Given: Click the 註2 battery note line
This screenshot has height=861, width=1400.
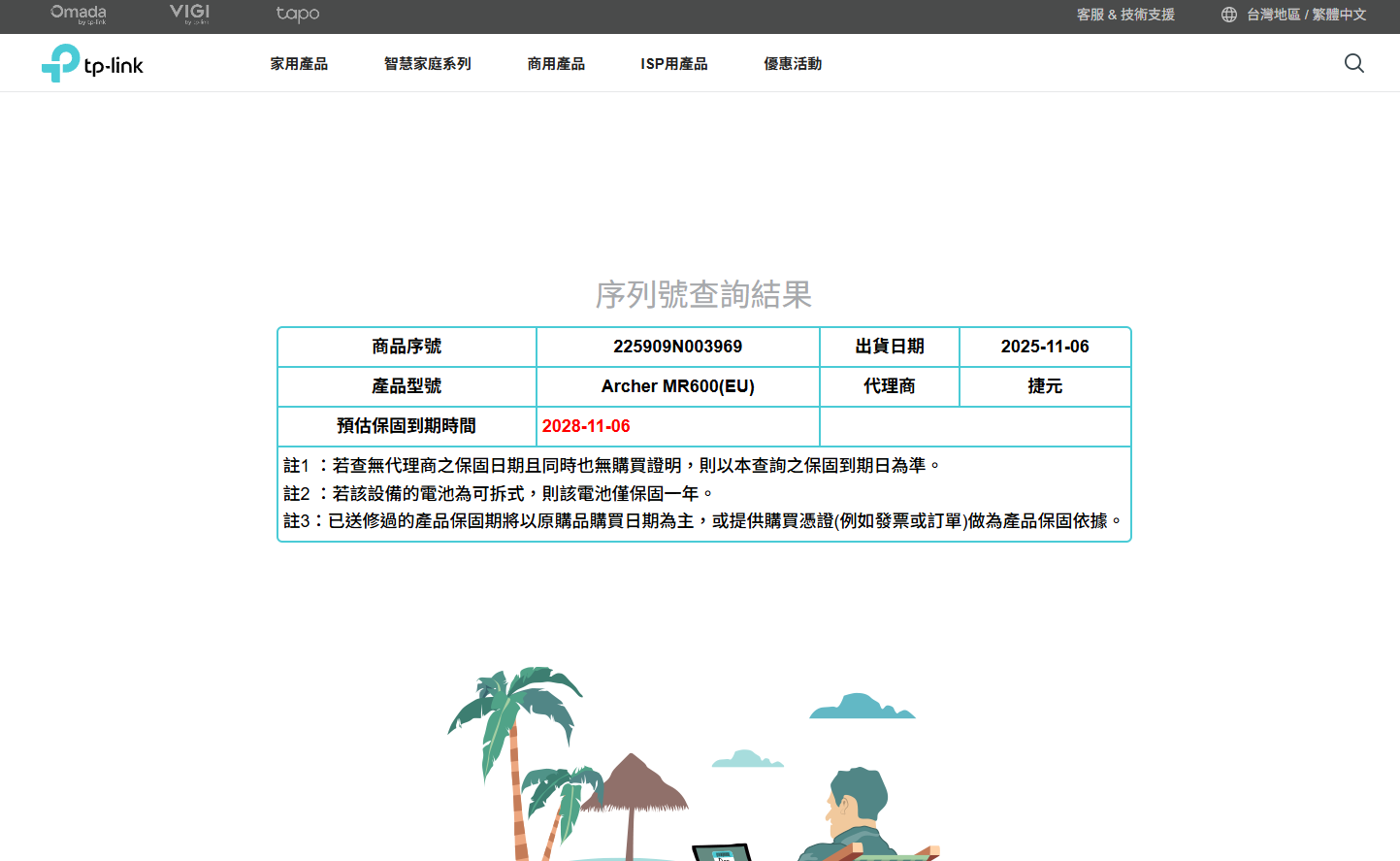Looking at the screenshot, I should coord(499,494).
